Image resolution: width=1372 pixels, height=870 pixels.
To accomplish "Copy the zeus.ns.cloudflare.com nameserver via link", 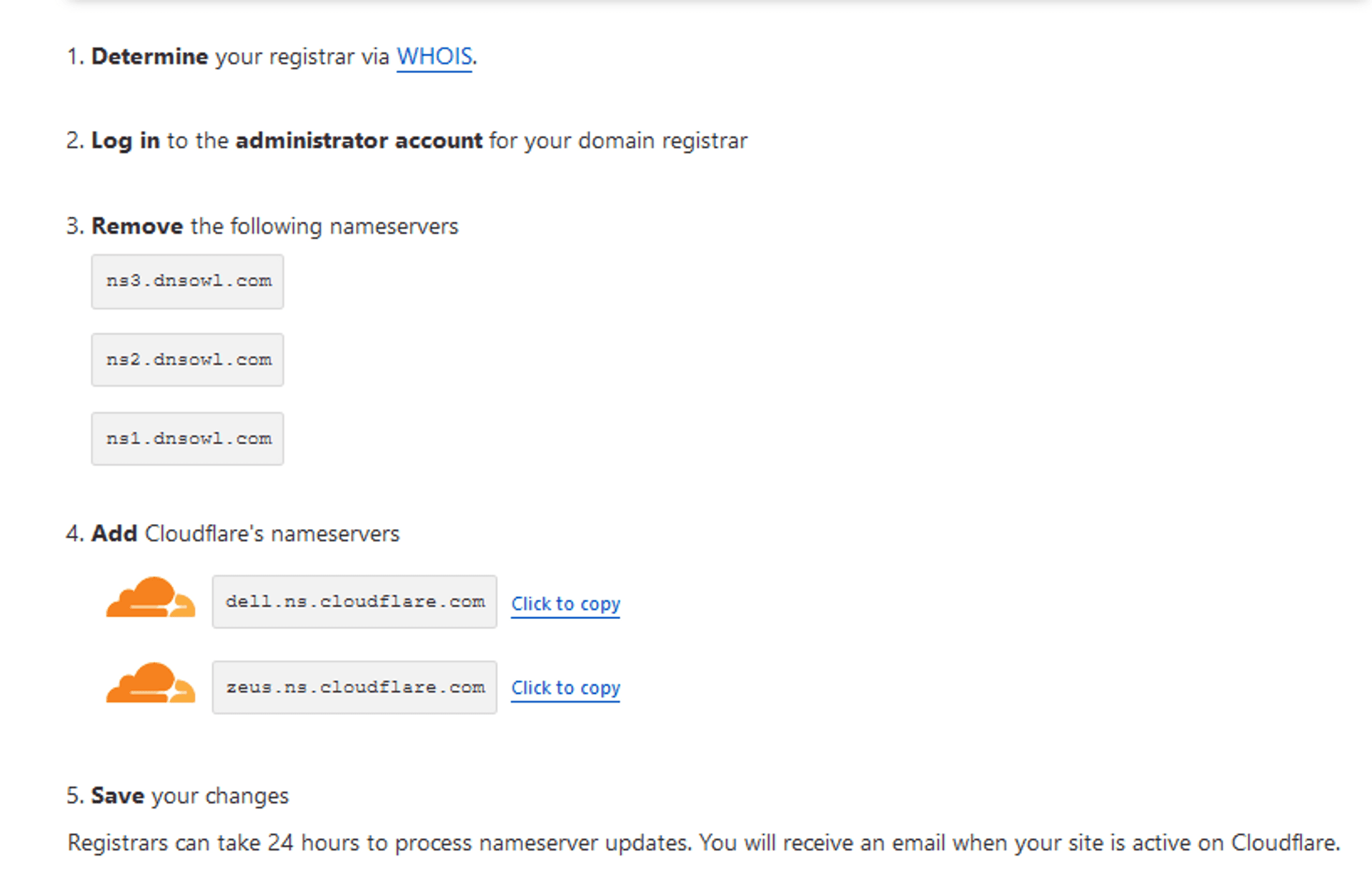I will point(565,688).
